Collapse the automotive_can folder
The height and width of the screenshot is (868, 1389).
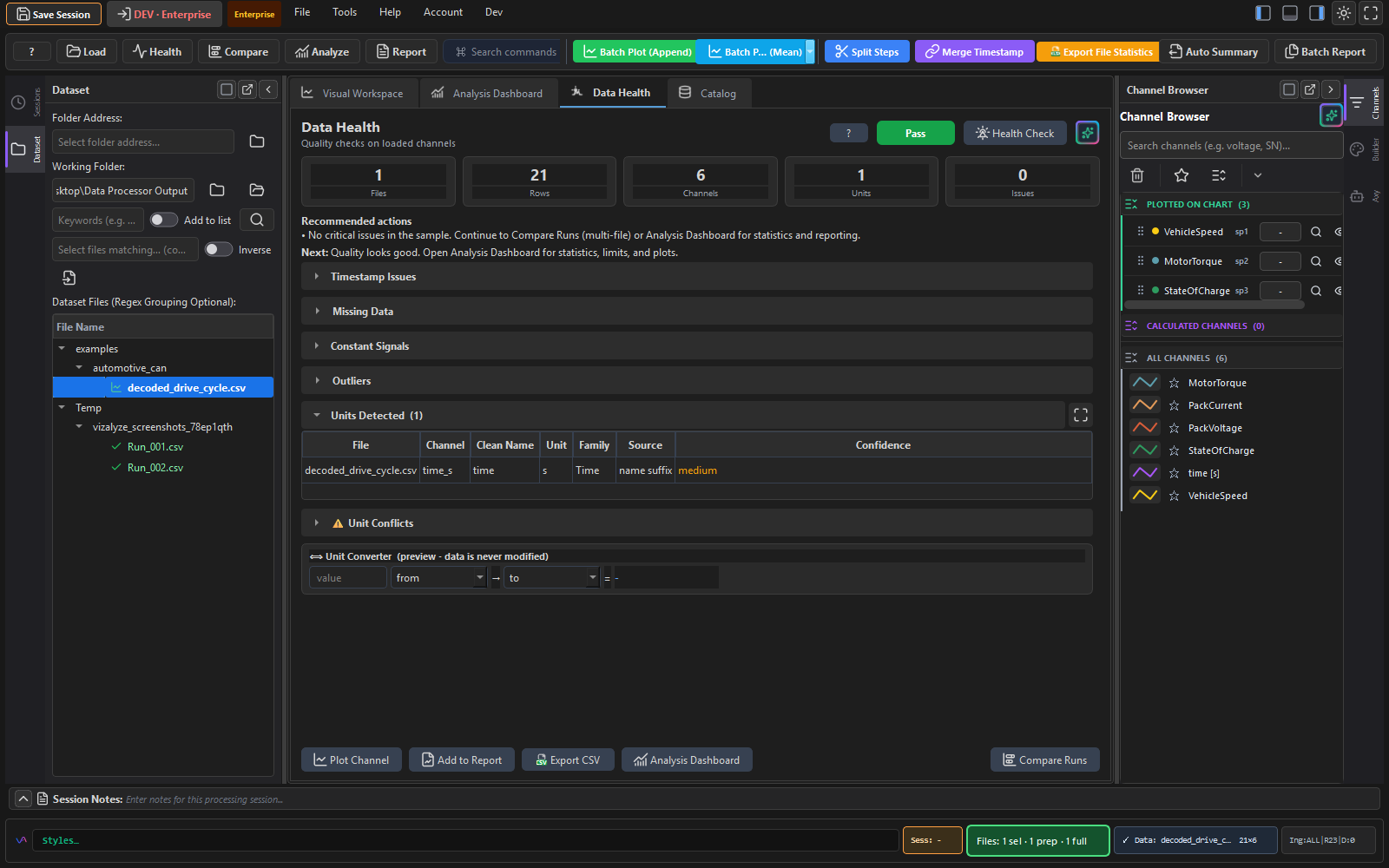tap(80, 368)
